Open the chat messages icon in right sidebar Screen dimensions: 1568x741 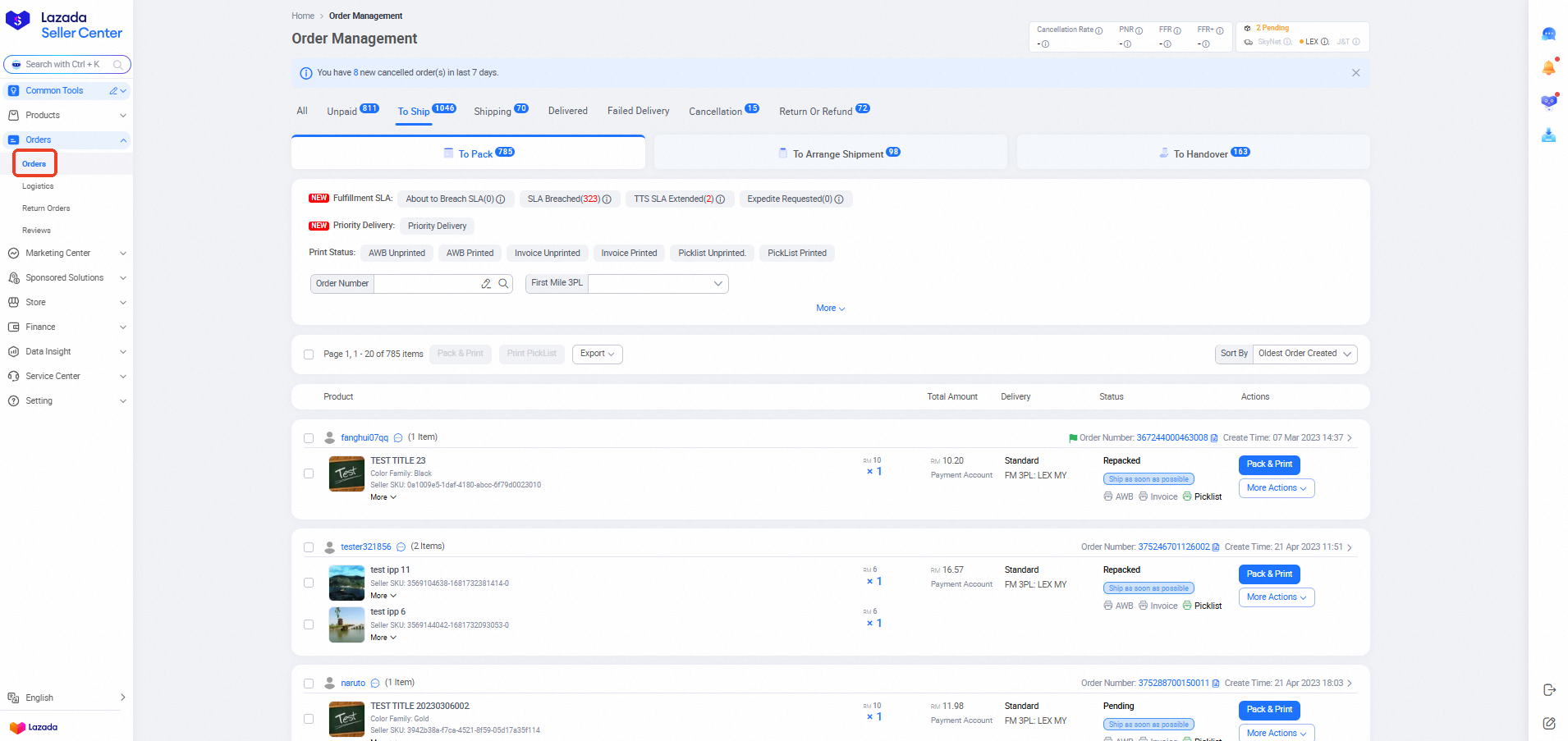click(x=1548, y=34)
